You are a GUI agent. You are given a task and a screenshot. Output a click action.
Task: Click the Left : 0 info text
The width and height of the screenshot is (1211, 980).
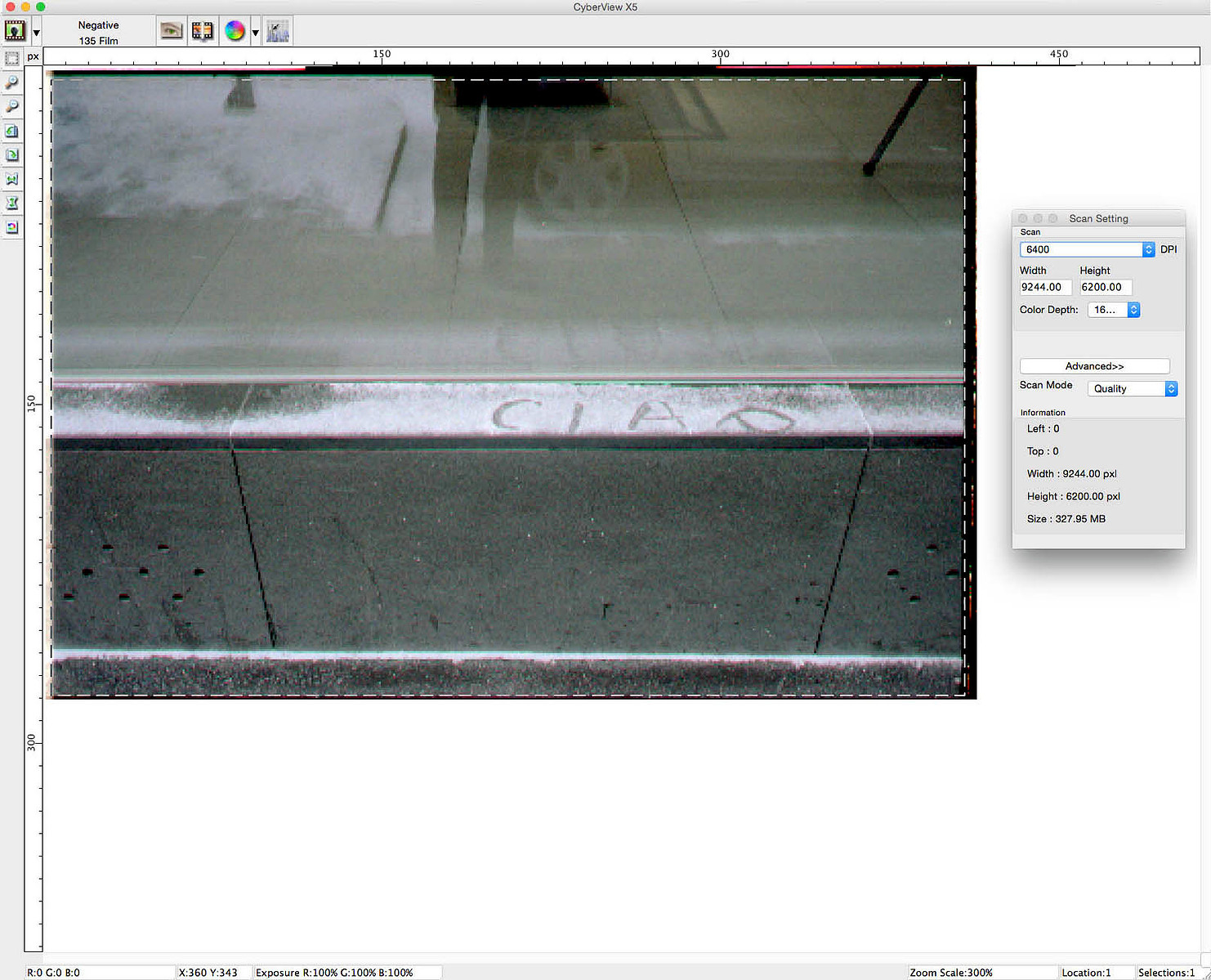1043,428
